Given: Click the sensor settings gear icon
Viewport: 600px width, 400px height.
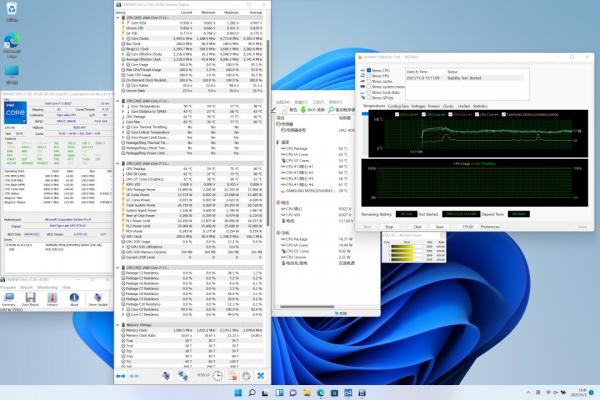Looking at the screenshot, I should pos(245,374).
